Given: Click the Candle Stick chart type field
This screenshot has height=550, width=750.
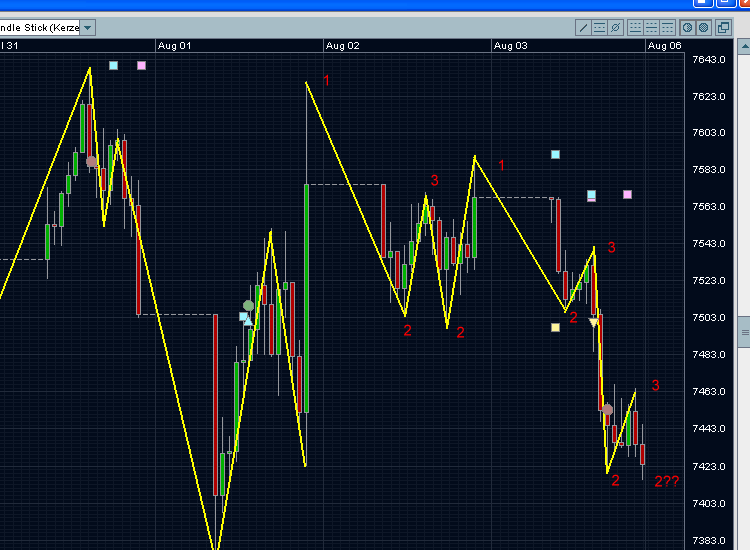Looking at the screenshot, I should [40, 28].
